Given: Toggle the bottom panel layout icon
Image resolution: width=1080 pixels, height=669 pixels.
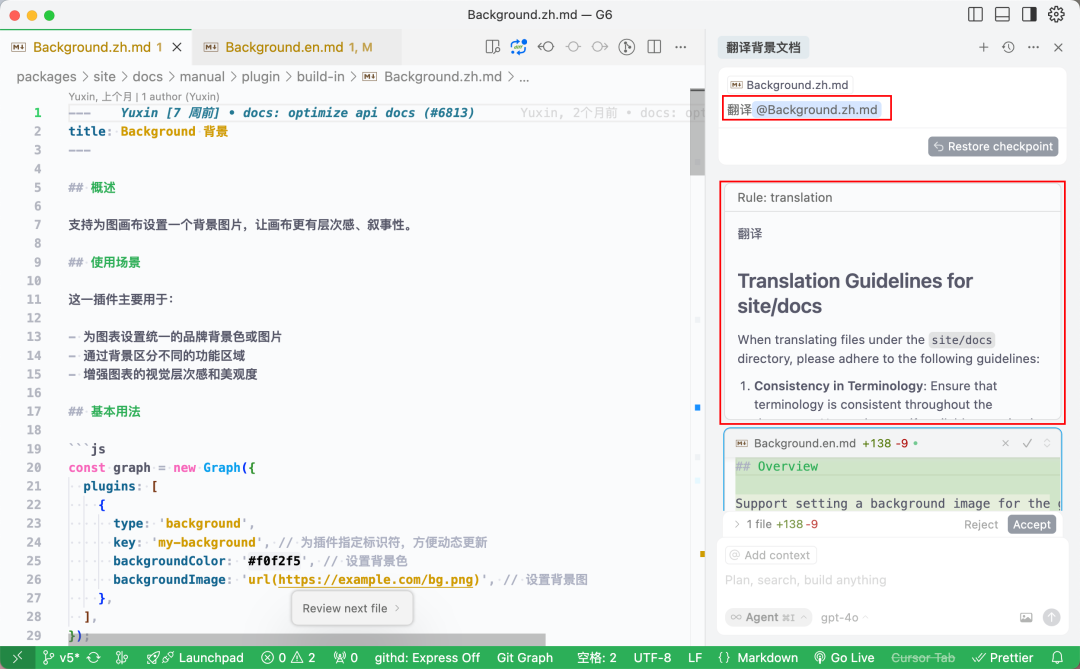Looking at the screenshot, I should click(x=1003, y=14).
